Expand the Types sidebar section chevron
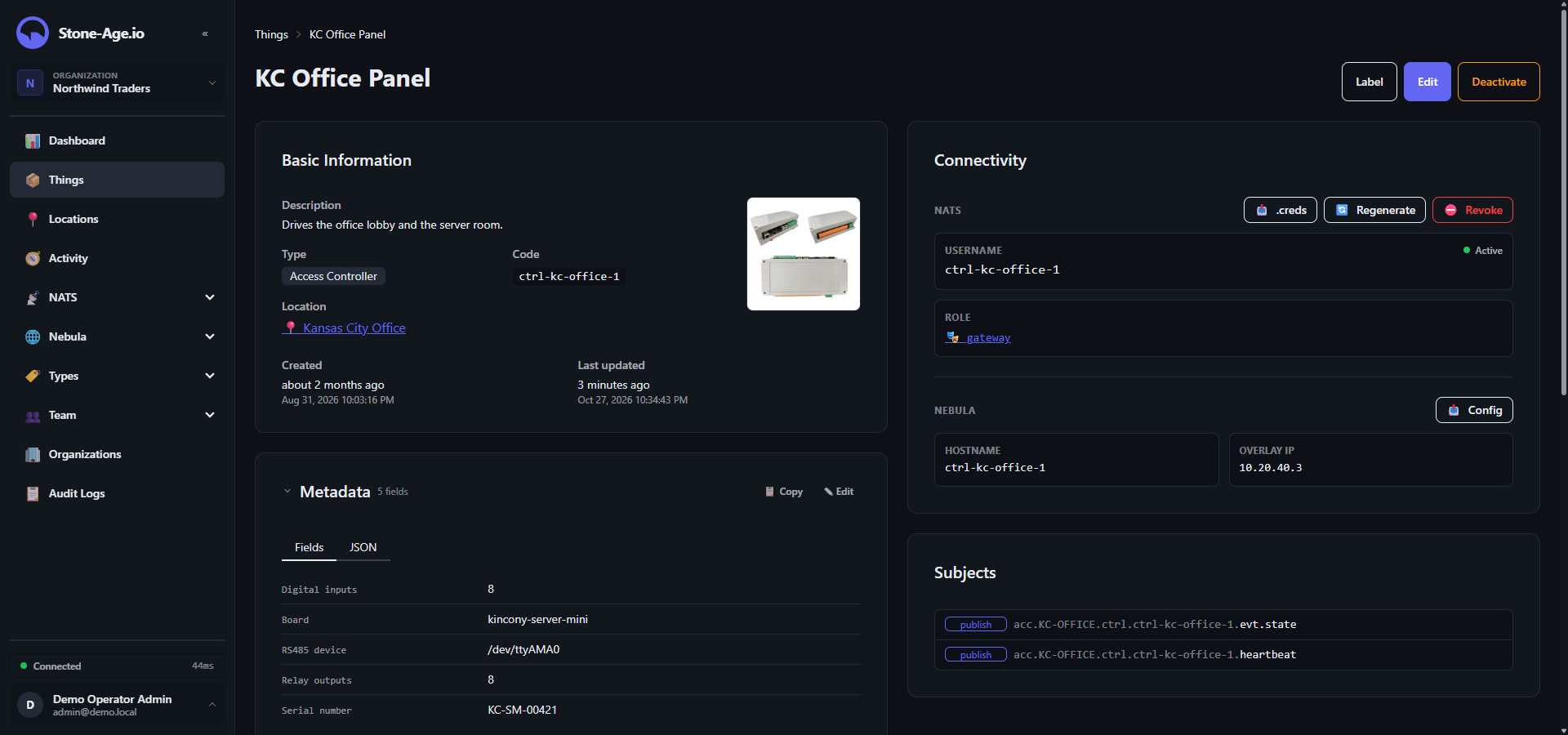 point(210,376)
